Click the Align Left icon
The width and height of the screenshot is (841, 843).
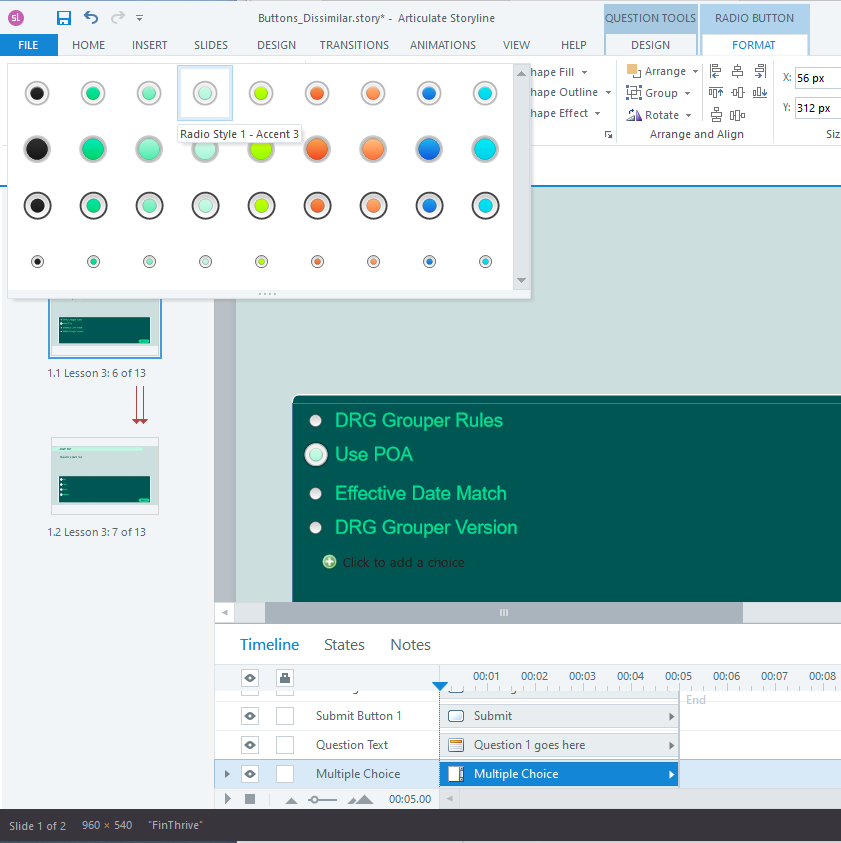[x=716, y=71]
